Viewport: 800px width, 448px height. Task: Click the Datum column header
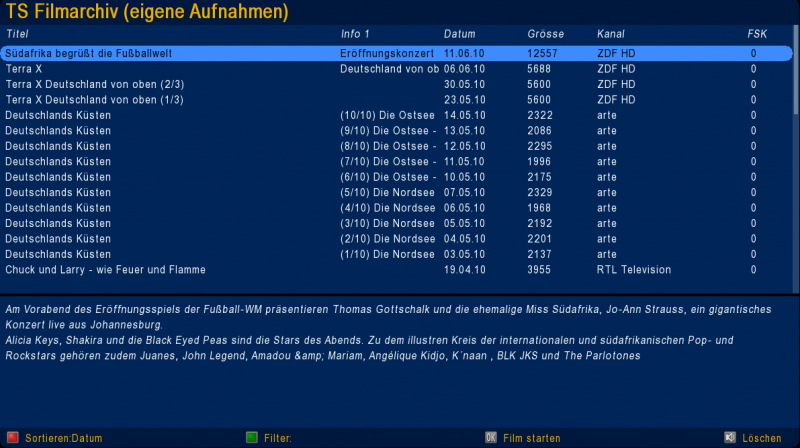tap(459, 34)
